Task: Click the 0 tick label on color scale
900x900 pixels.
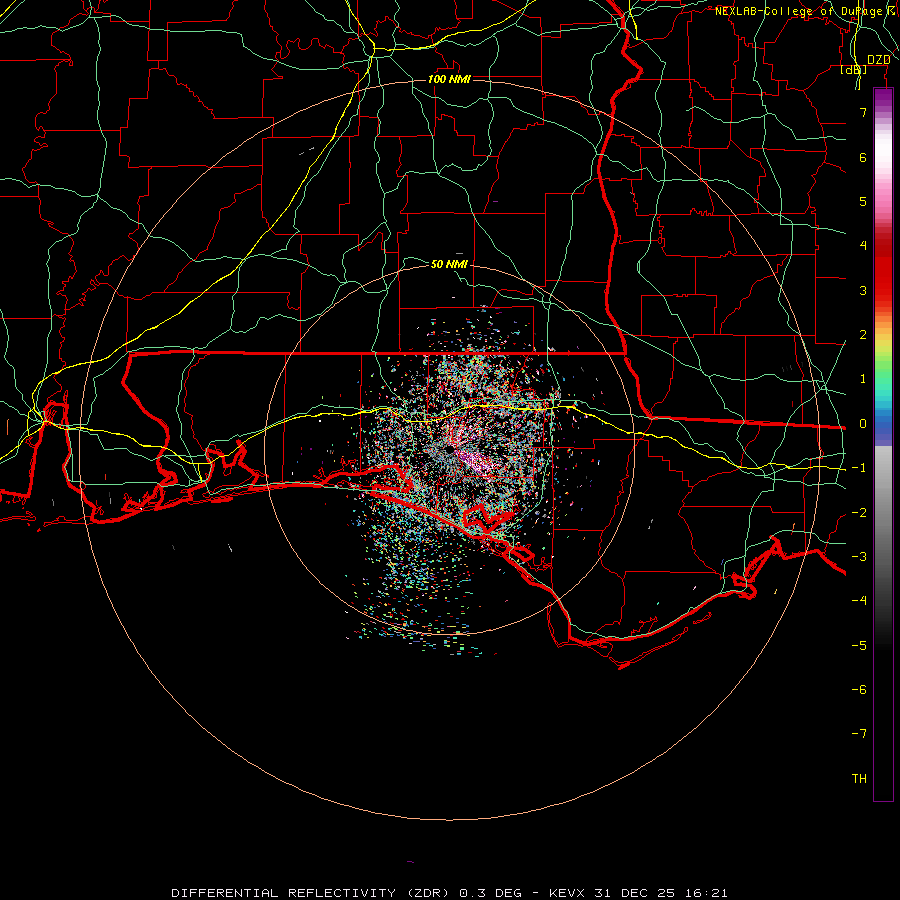Action: [863, 424]
